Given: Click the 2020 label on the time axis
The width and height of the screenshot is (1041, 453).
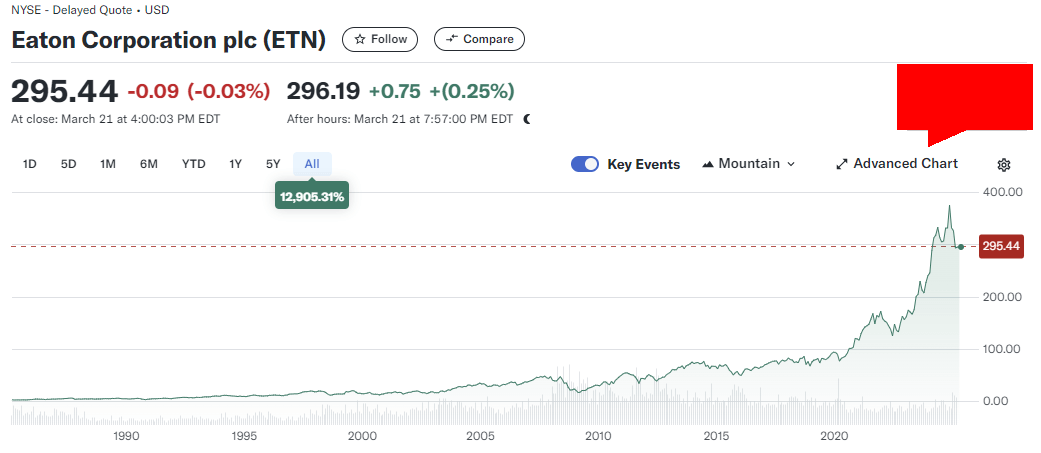Looking at the screenshot, I should pyautogui.click(x=836, y=436).
